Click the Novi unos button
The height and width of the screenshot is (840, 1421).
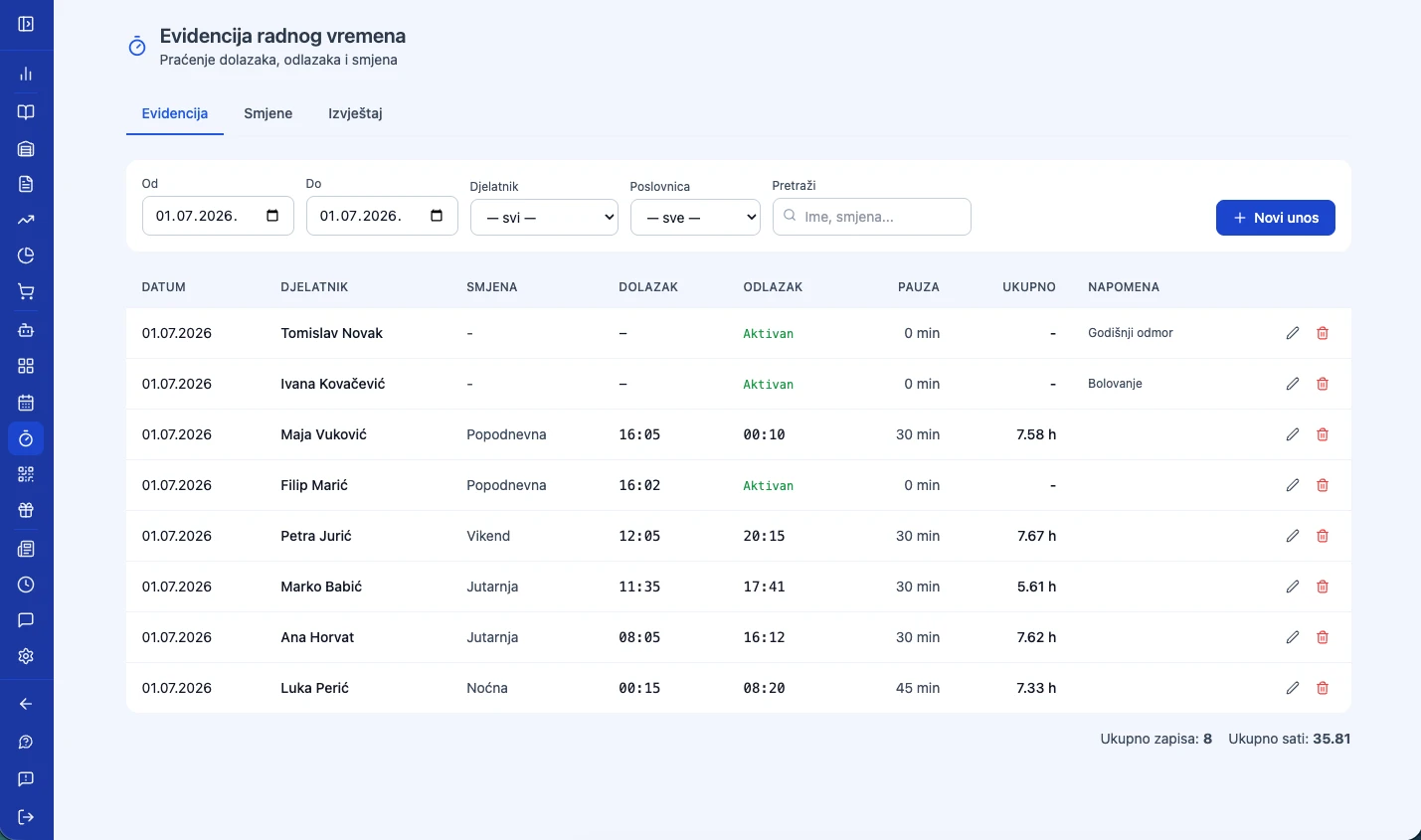click(x=1276, y=218)
